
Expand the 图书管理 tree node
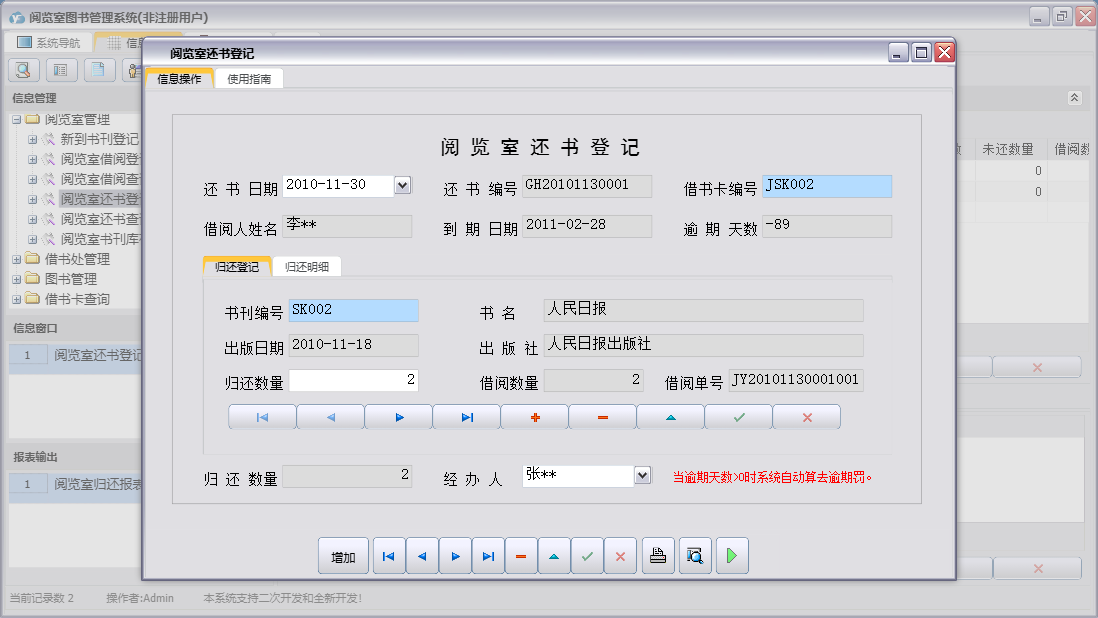pyautogui.click(x=16, y=279)
